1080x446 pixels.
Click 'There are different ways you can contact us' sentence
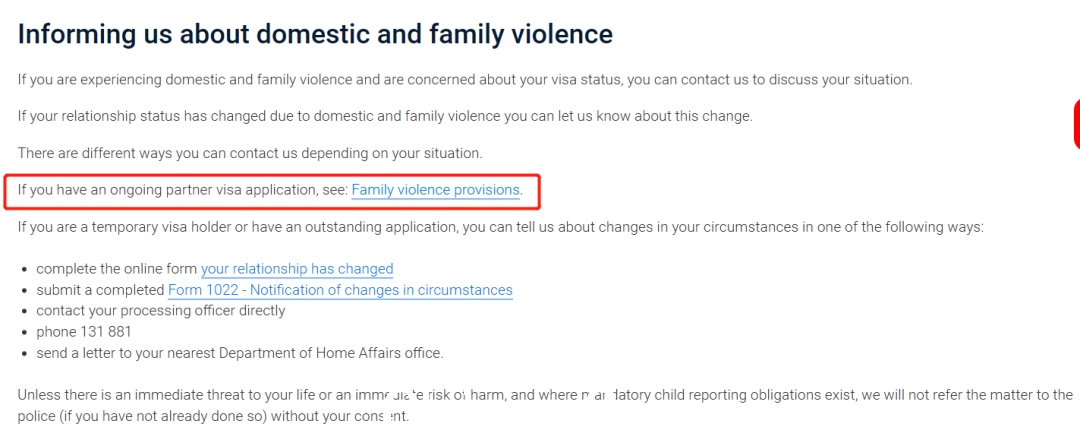251,152
